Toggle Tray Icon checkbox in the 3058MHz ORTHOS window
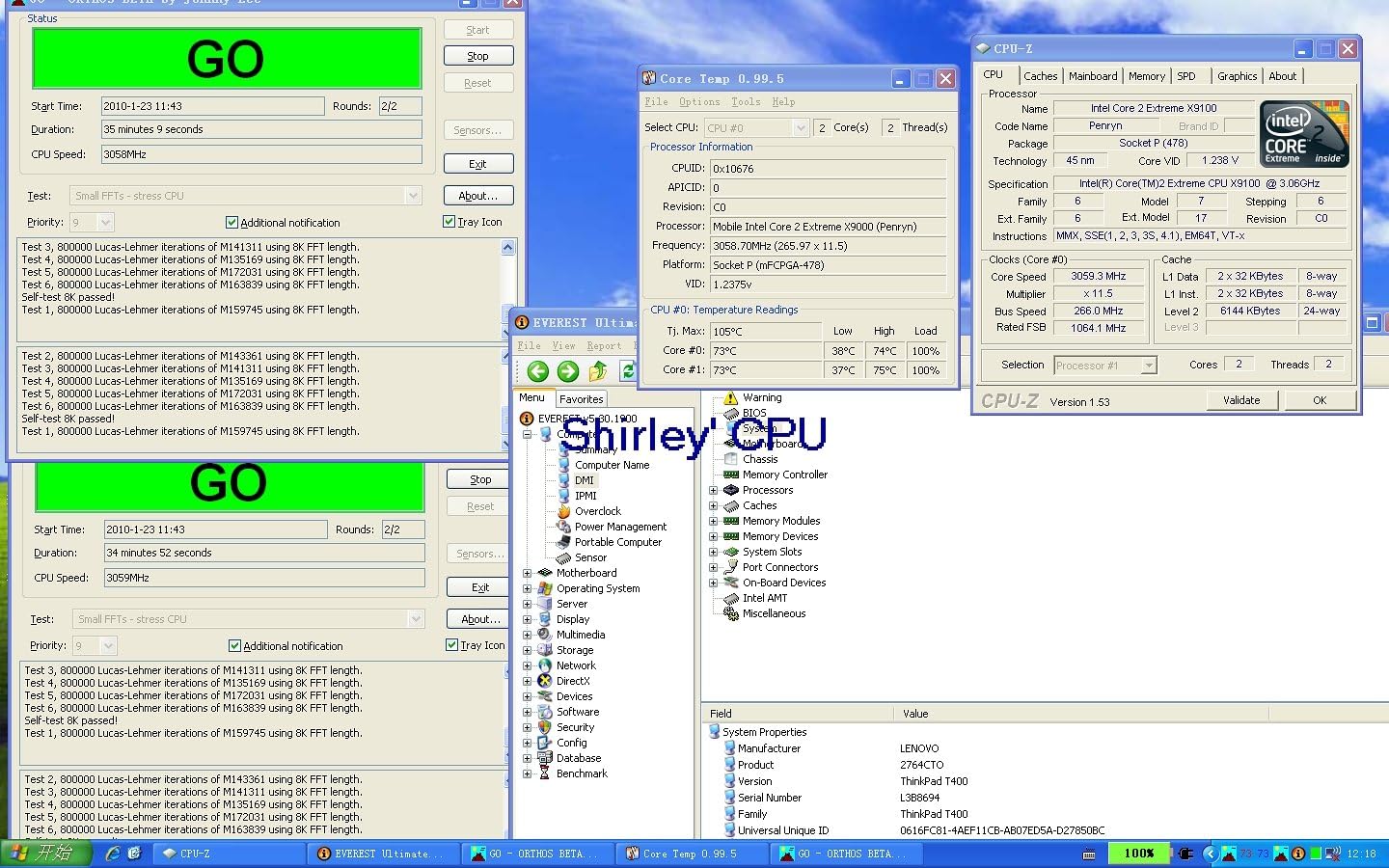This screenshot has width=1389, height=868. coord(449,221)
